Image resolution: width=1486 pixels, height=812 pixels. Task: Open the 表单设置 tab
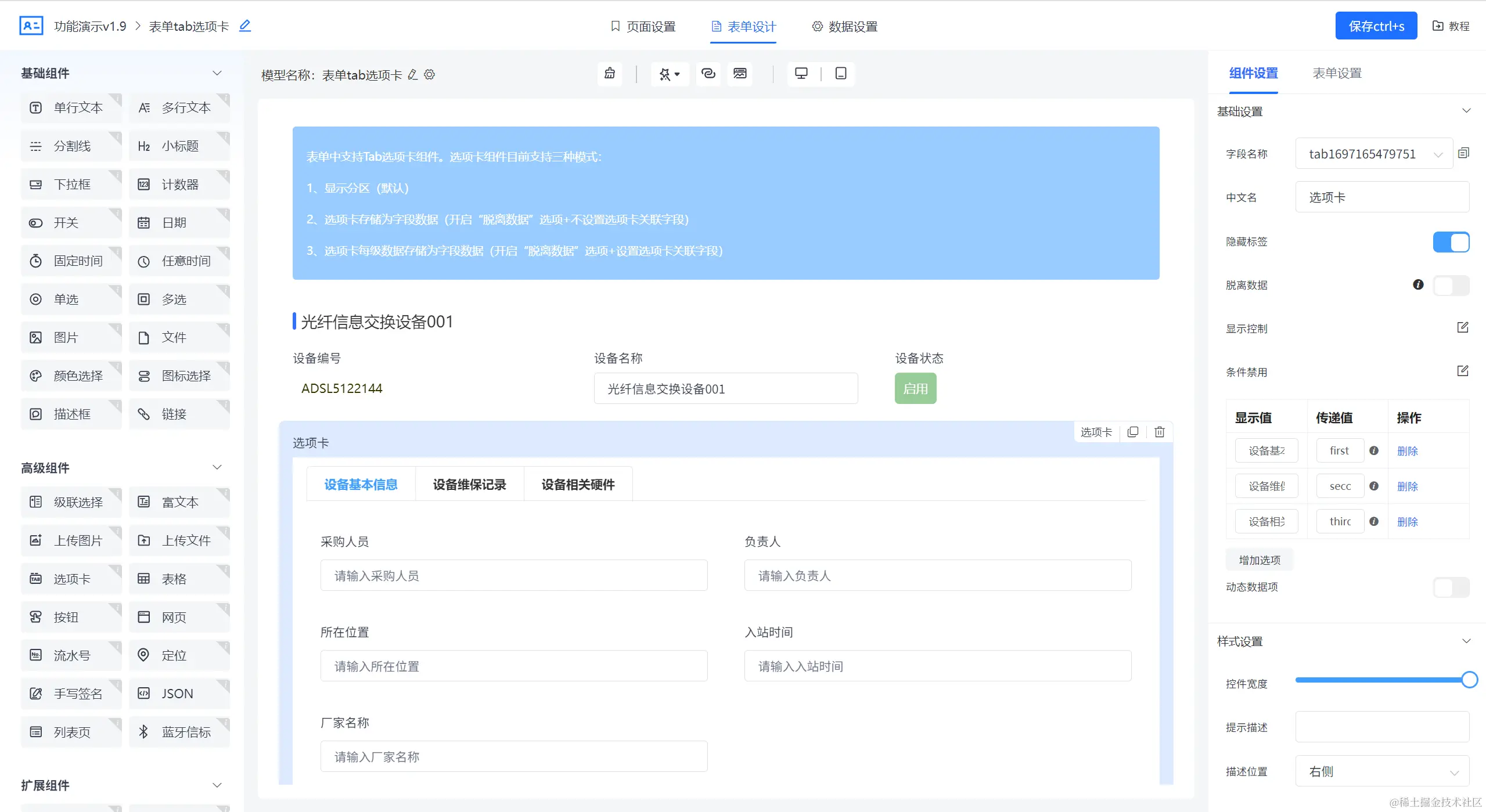1337,73
